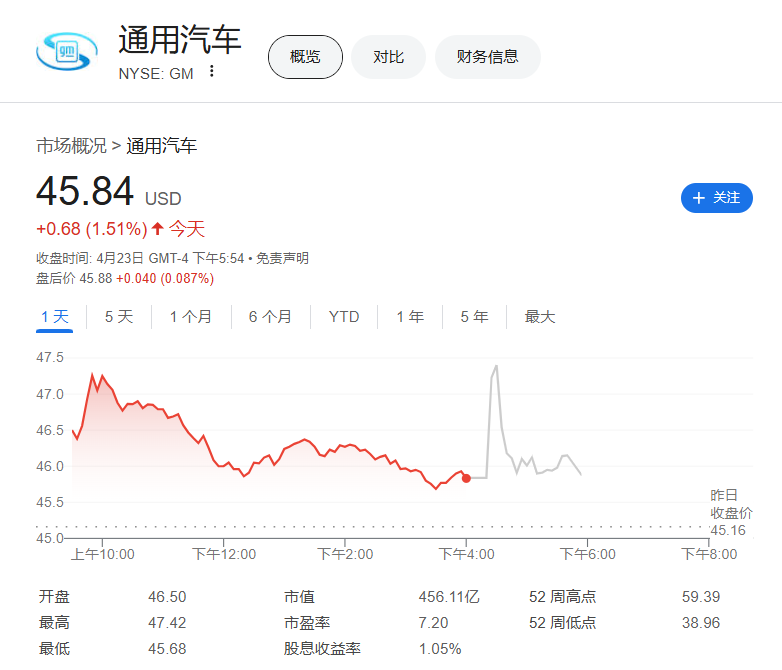Select the 1 天 chart range
The height and width of the screenshot is (670, 782).
54,317
